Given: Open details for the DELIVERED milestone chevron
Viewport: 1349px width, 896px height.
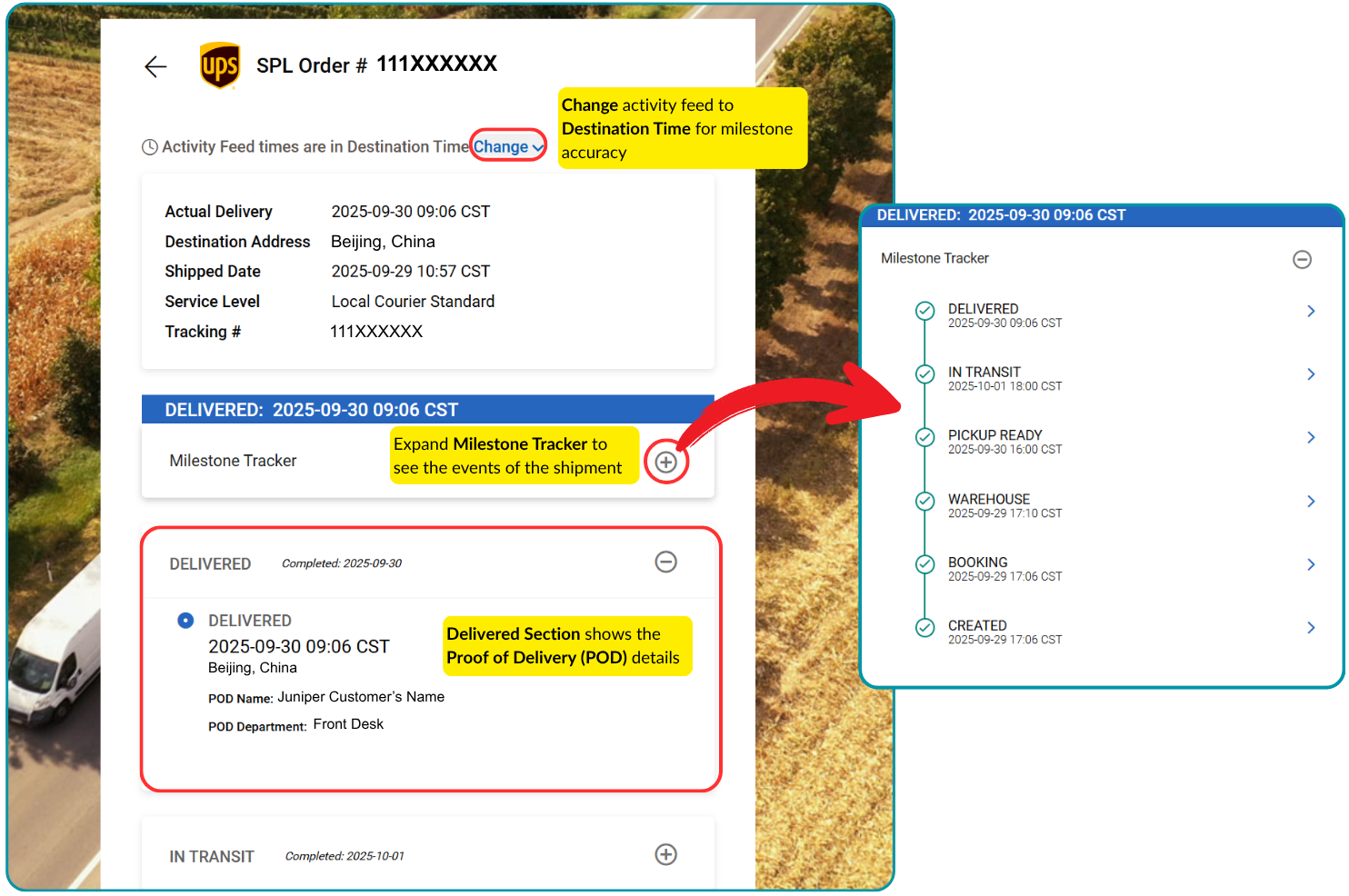Looking at the screenshot, I should click(1311, 310).
